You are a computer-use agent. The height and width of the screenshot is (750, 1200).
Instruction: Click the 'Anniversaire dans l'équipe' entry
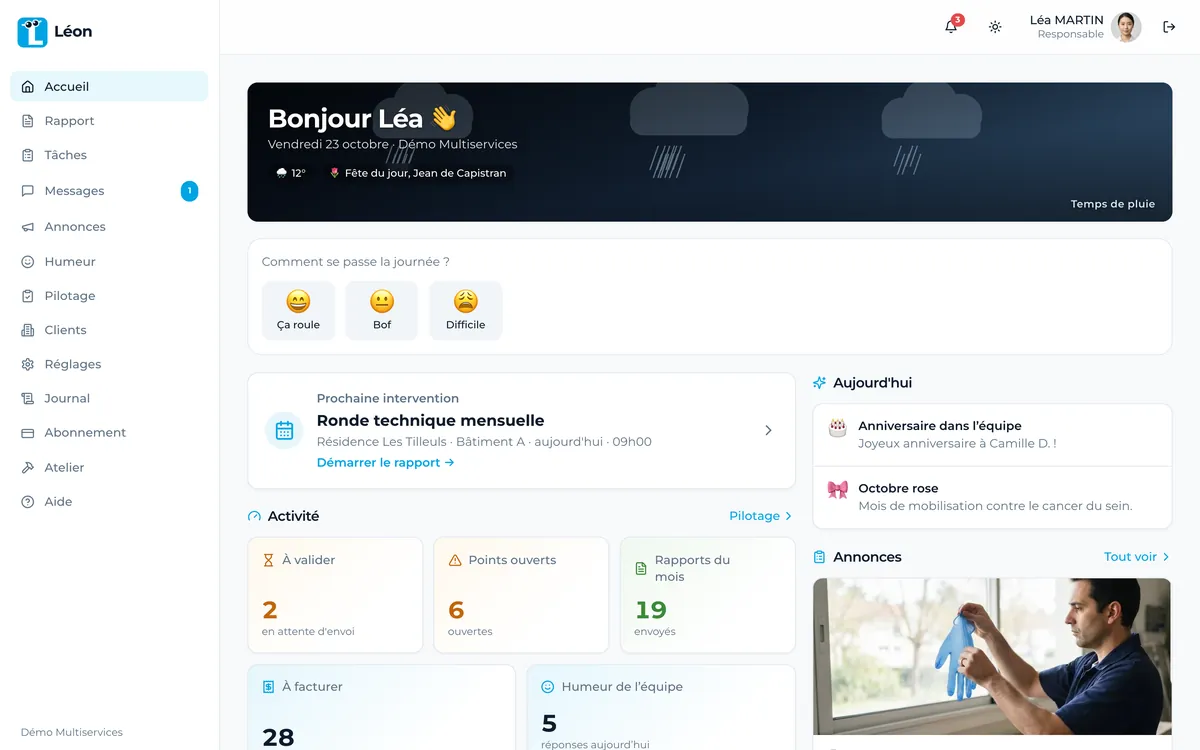(x=992, y=435)
